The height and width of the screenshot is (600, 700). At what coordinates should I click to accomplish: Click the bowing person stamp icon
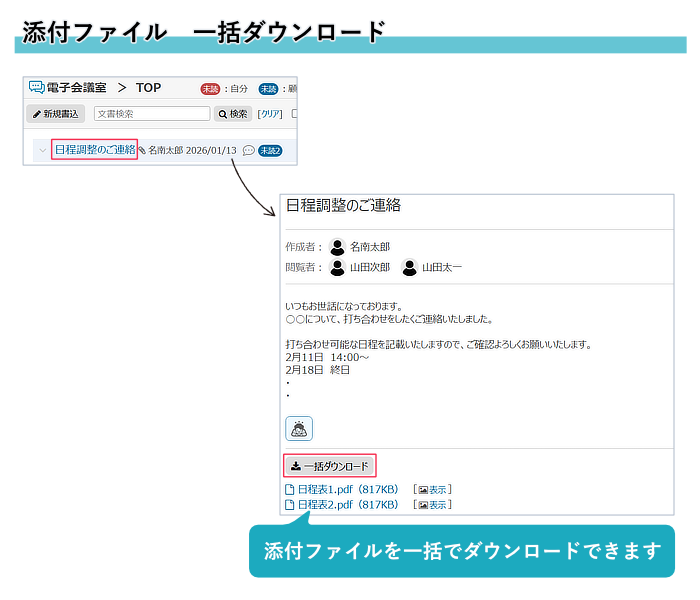point(299,429)
